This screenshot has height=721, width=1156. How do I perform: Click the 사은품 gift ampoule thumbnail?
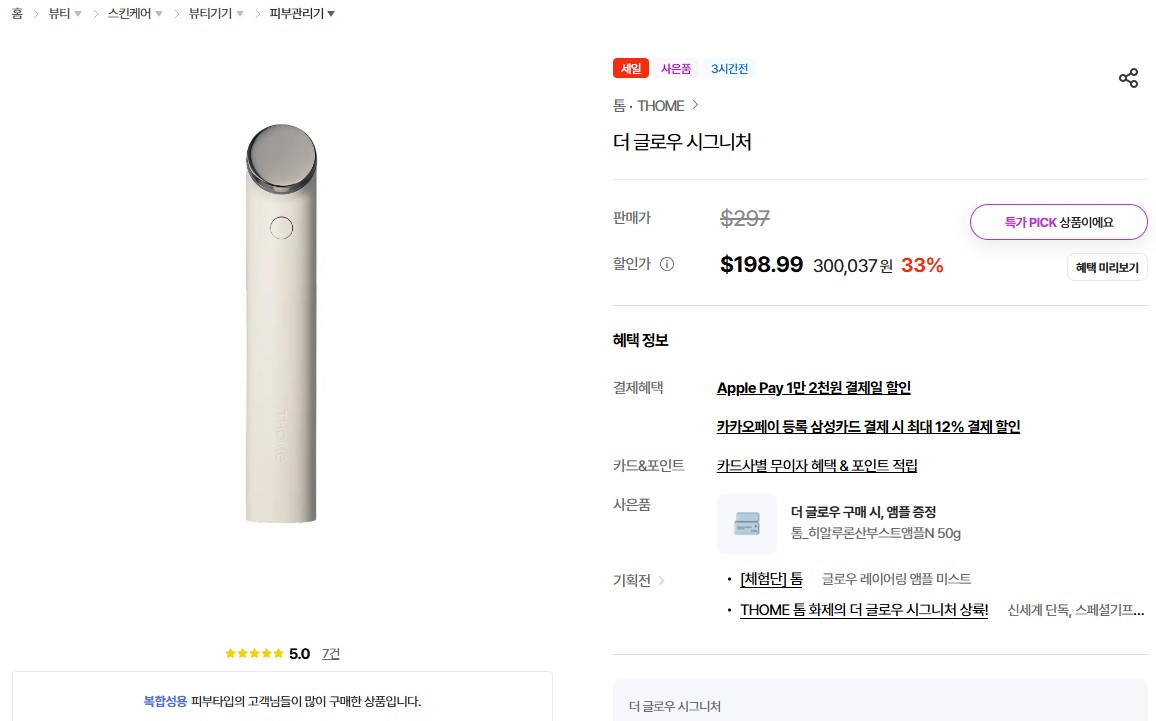click(x=746, y=524)
